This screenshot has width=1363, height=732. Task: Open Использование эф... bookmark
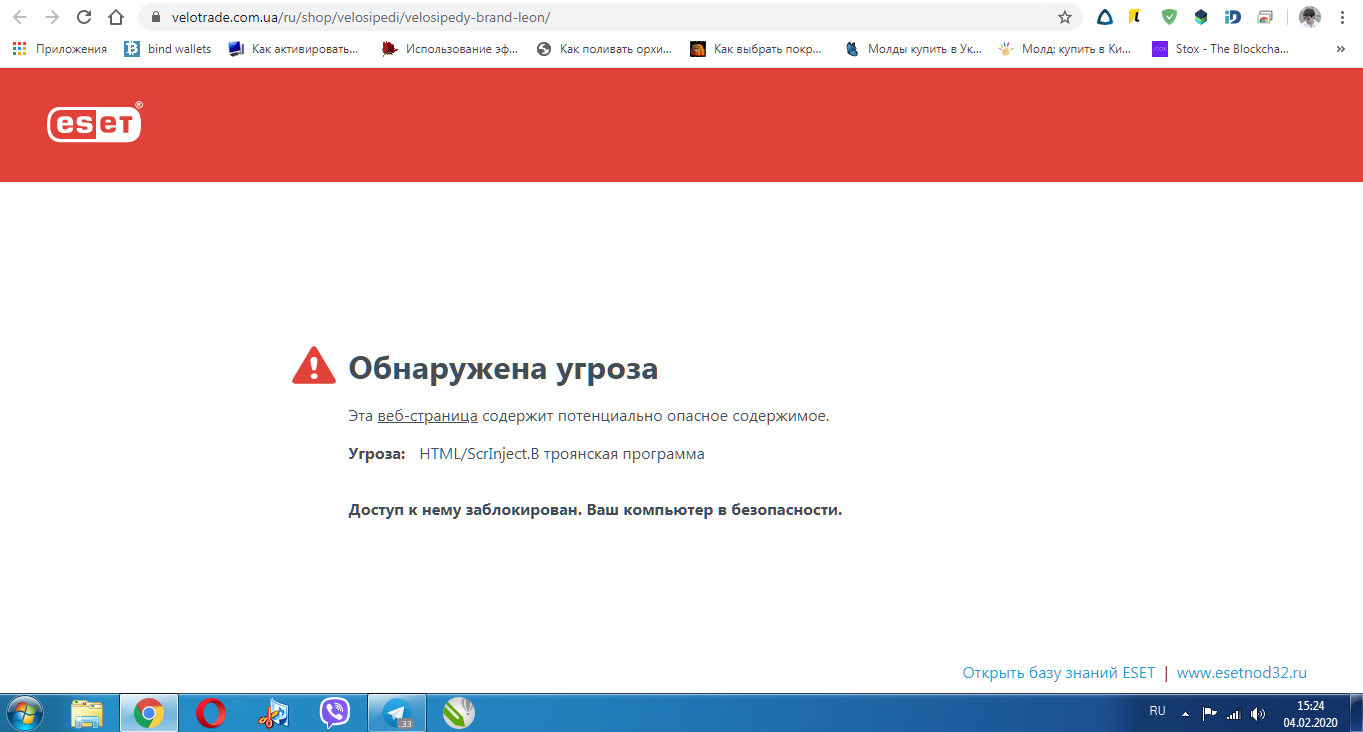point(451,48)
